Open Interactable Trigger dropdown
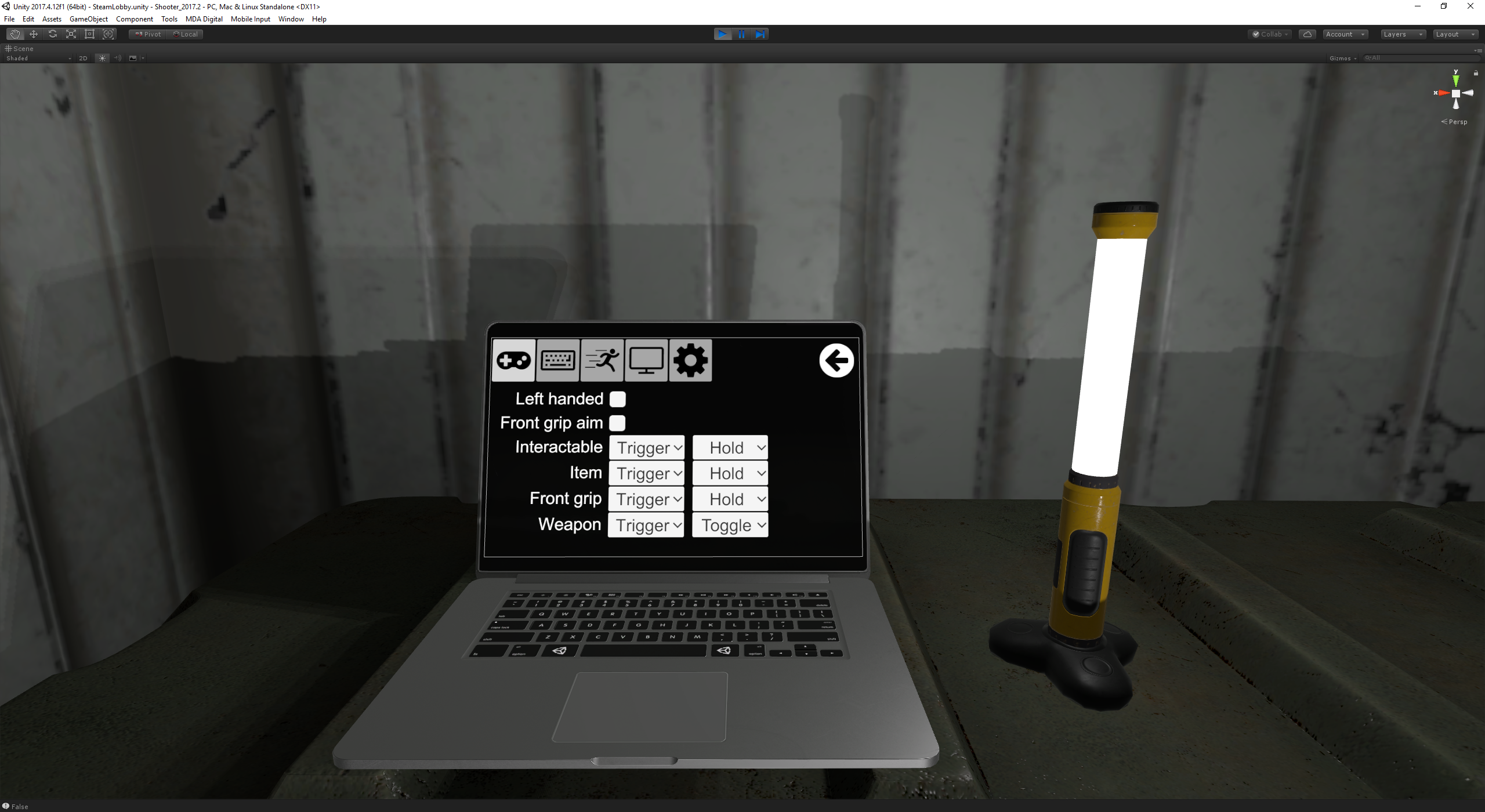The height and width of the screenshot is (812, 1485). pos(647,448)
